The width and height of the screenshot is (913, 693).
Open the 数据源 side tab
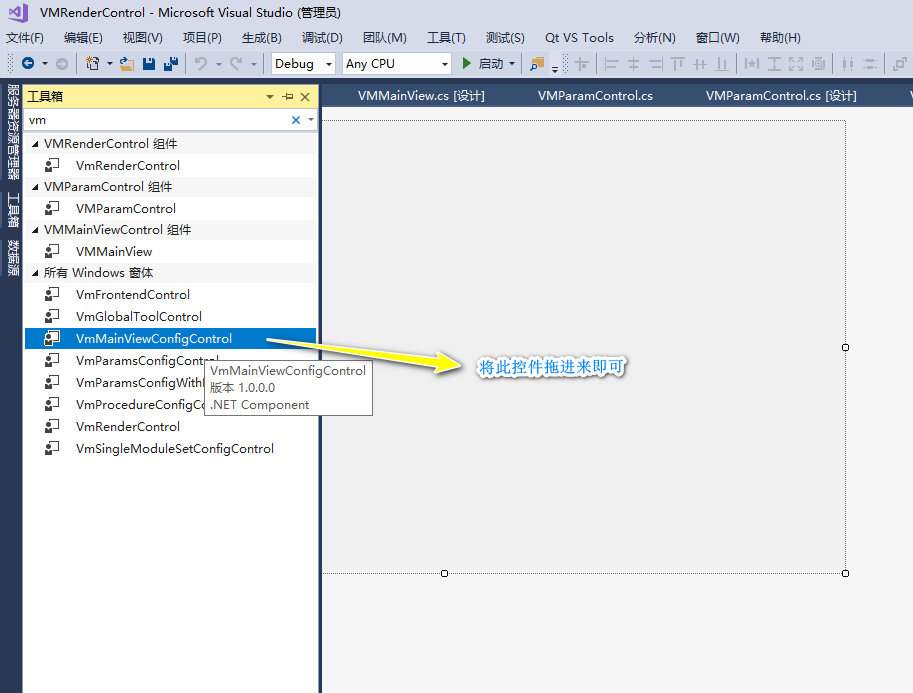tap(13, 258)
